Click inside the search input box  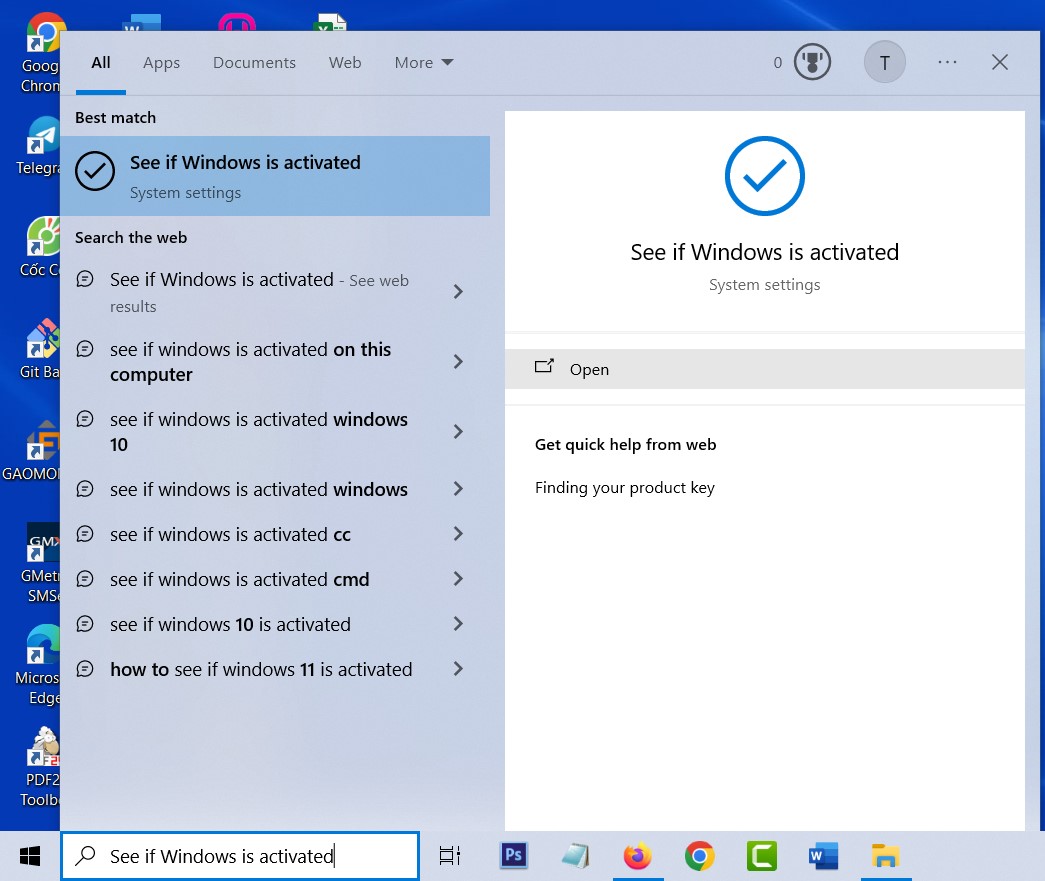[240, 856]
